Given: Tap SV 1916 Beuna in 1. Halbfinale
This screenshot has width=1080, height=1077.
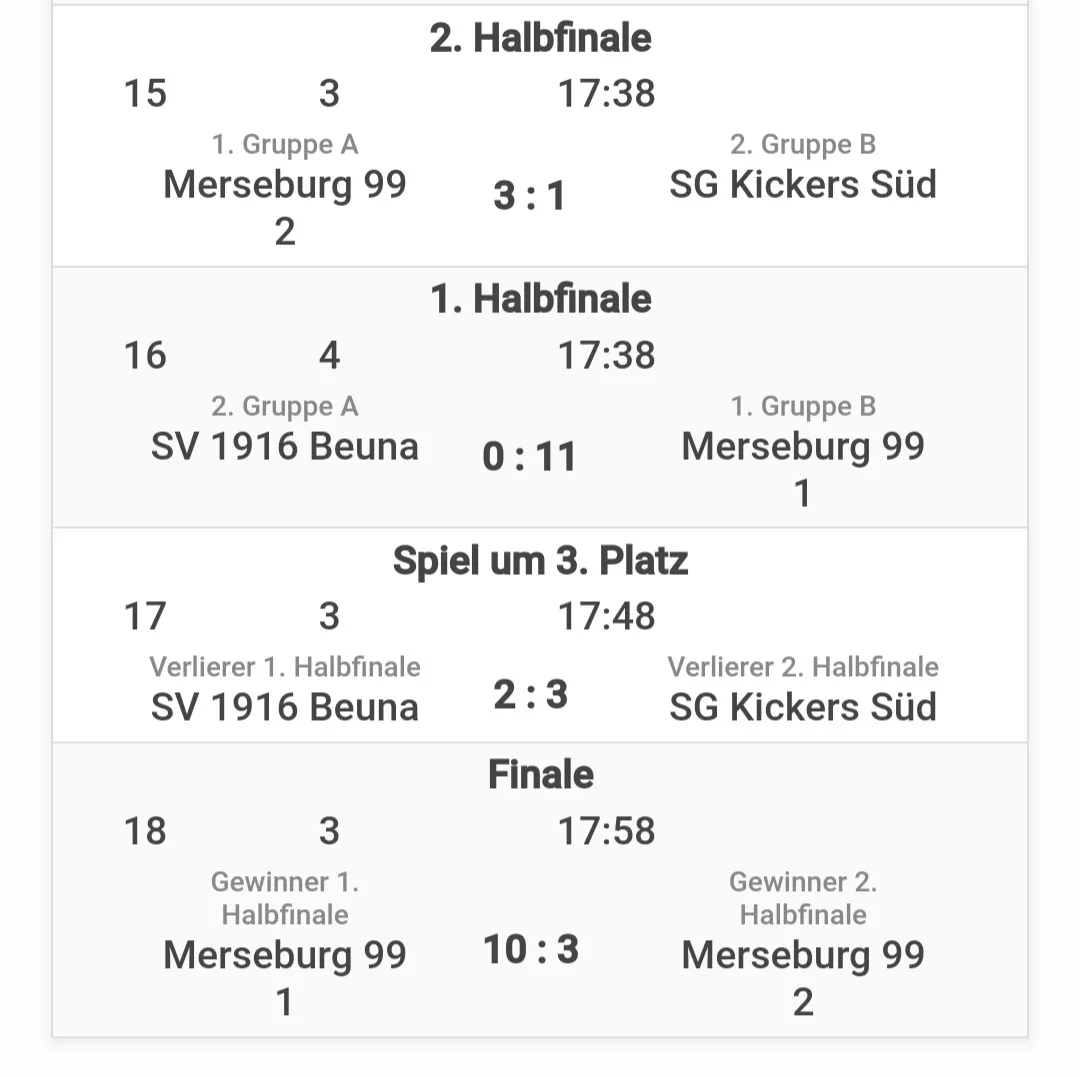Looking at the screenshot, I should click(x=284, y=446).
